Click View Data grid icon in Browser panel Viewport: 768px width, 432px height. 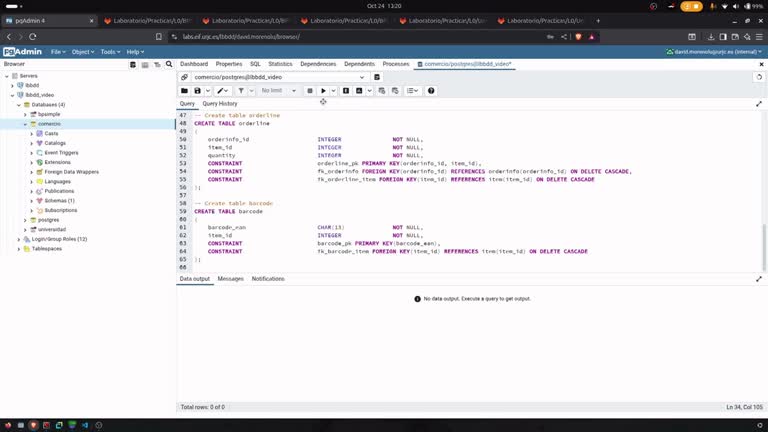(x=145, y=64)
